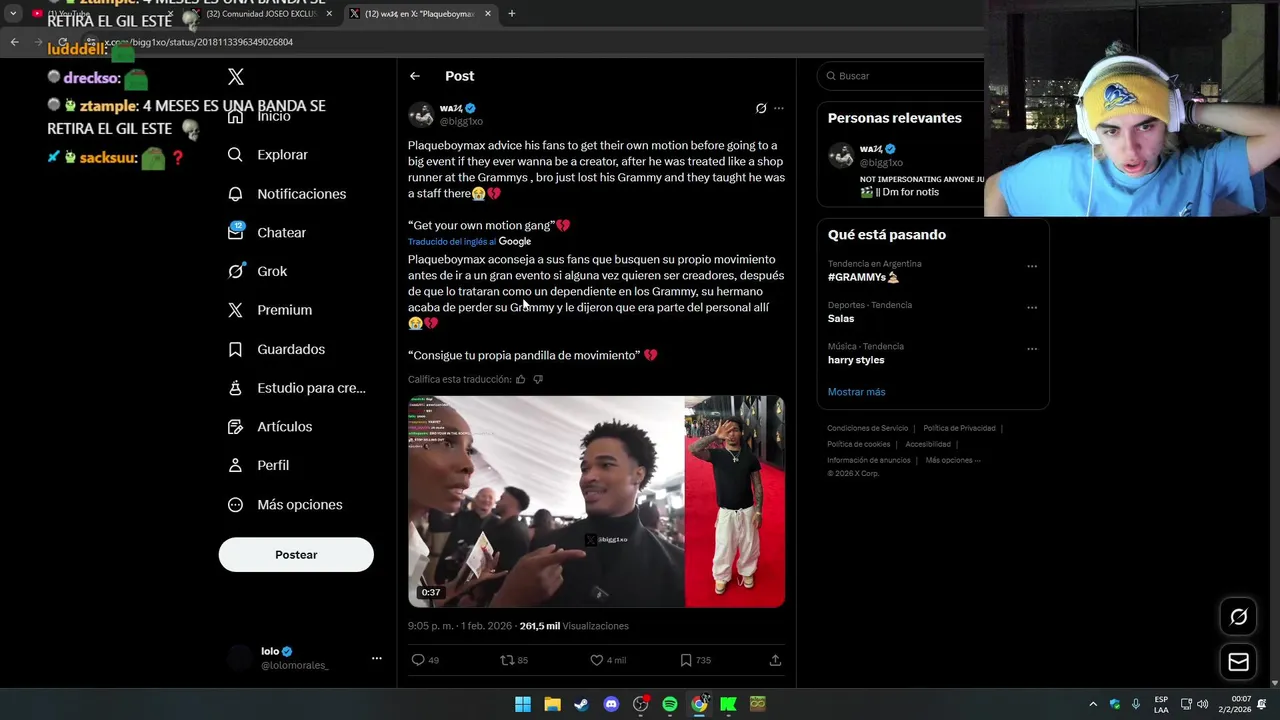
Task: Go to Explorar in the sidebar
Action: [x=267, y=155]
